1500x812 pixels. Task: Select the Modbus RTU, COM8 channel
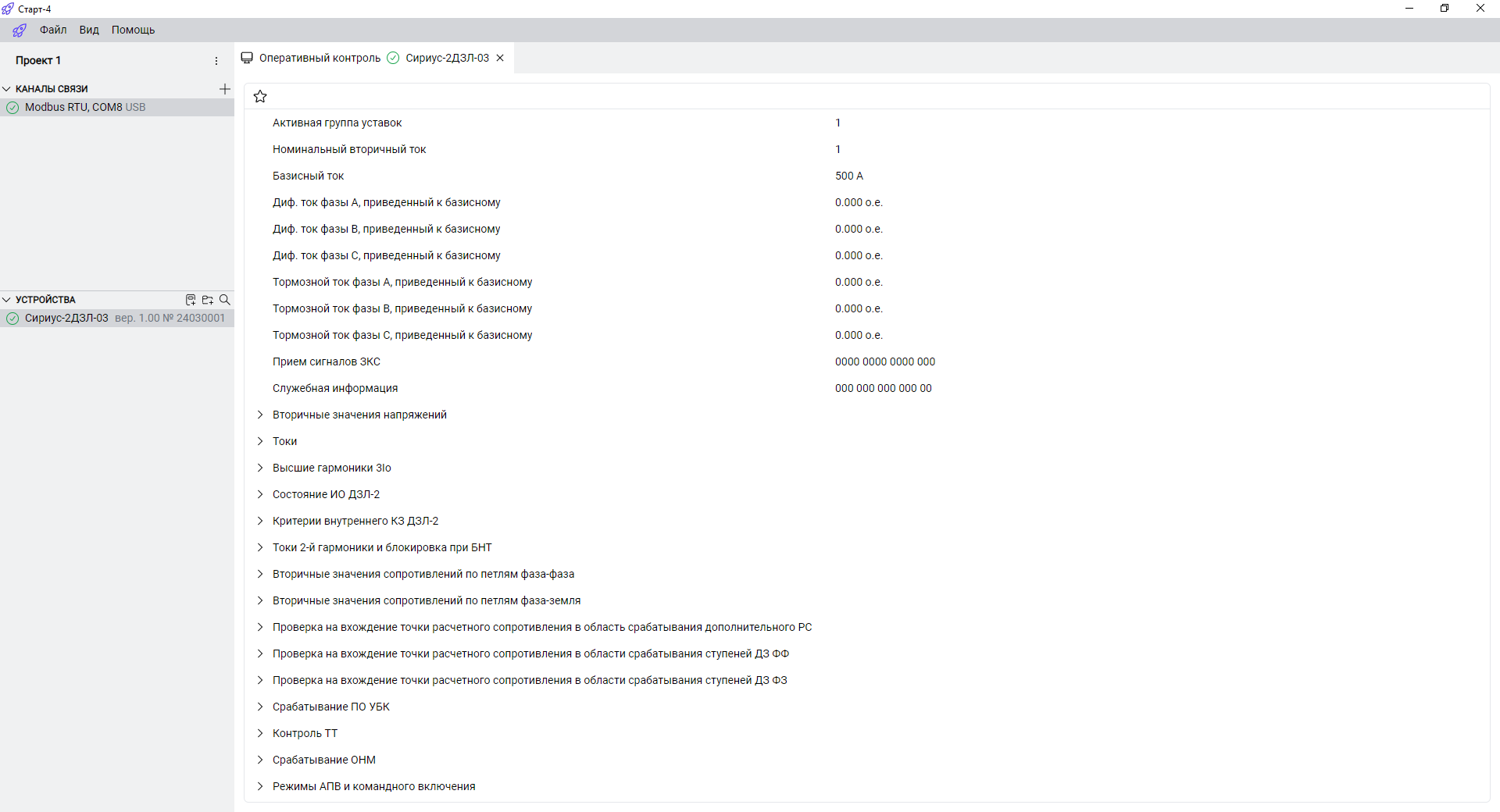[84, 107]
